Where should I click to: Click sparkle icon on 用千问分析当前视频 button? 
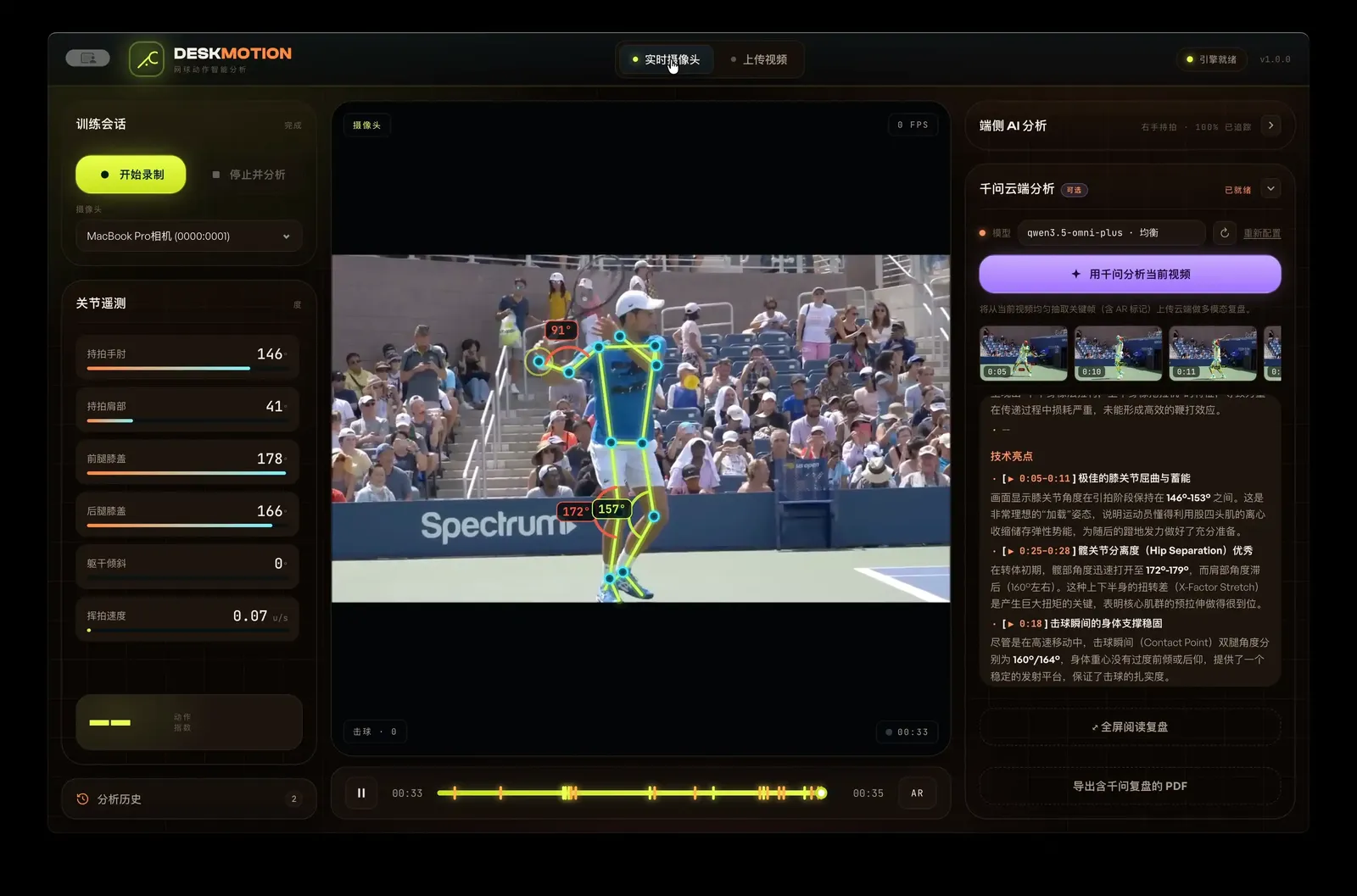click(1075, 275)
